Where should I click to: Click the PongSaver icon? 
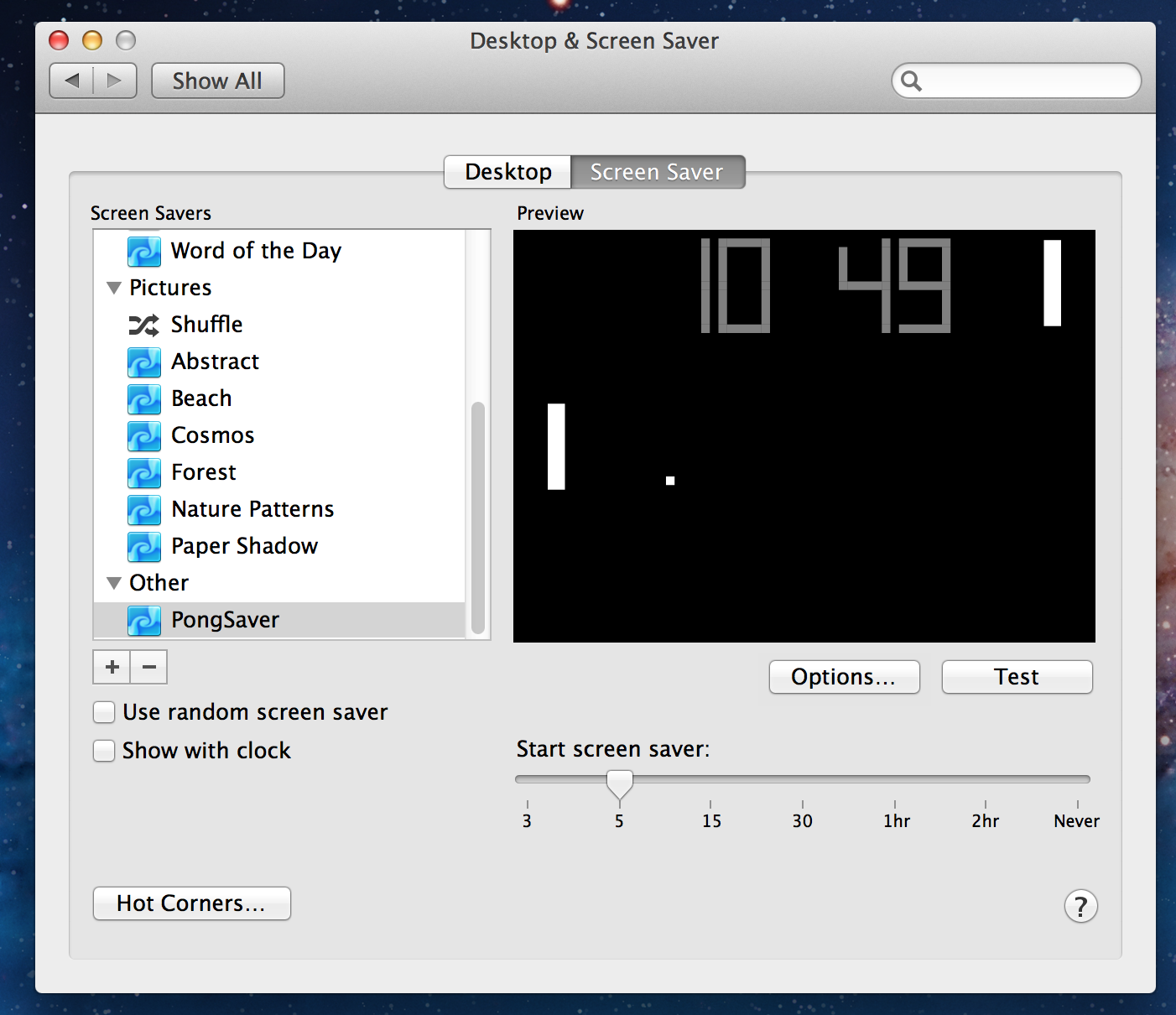(144, 620)
